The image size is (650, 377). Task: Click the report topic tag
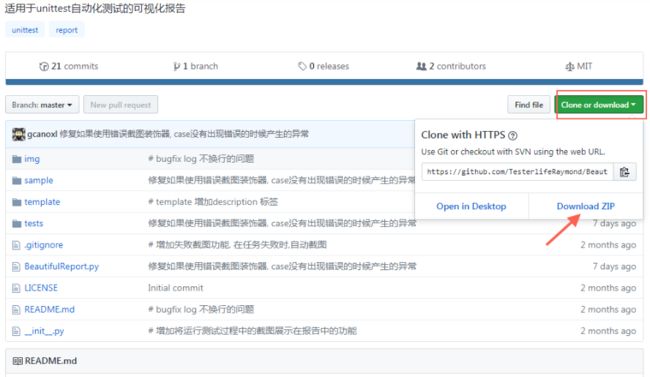tap(66, 30)
